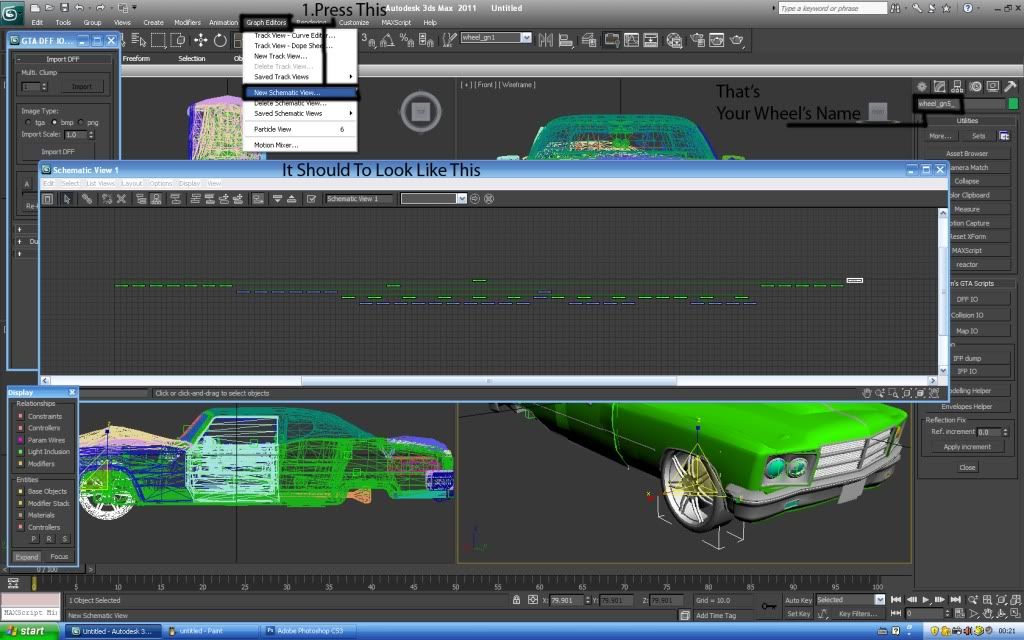The width and height of the screenshot is (1024, 640).
Task: Switch to the Motion command panel tab
Action: [975, 86]
